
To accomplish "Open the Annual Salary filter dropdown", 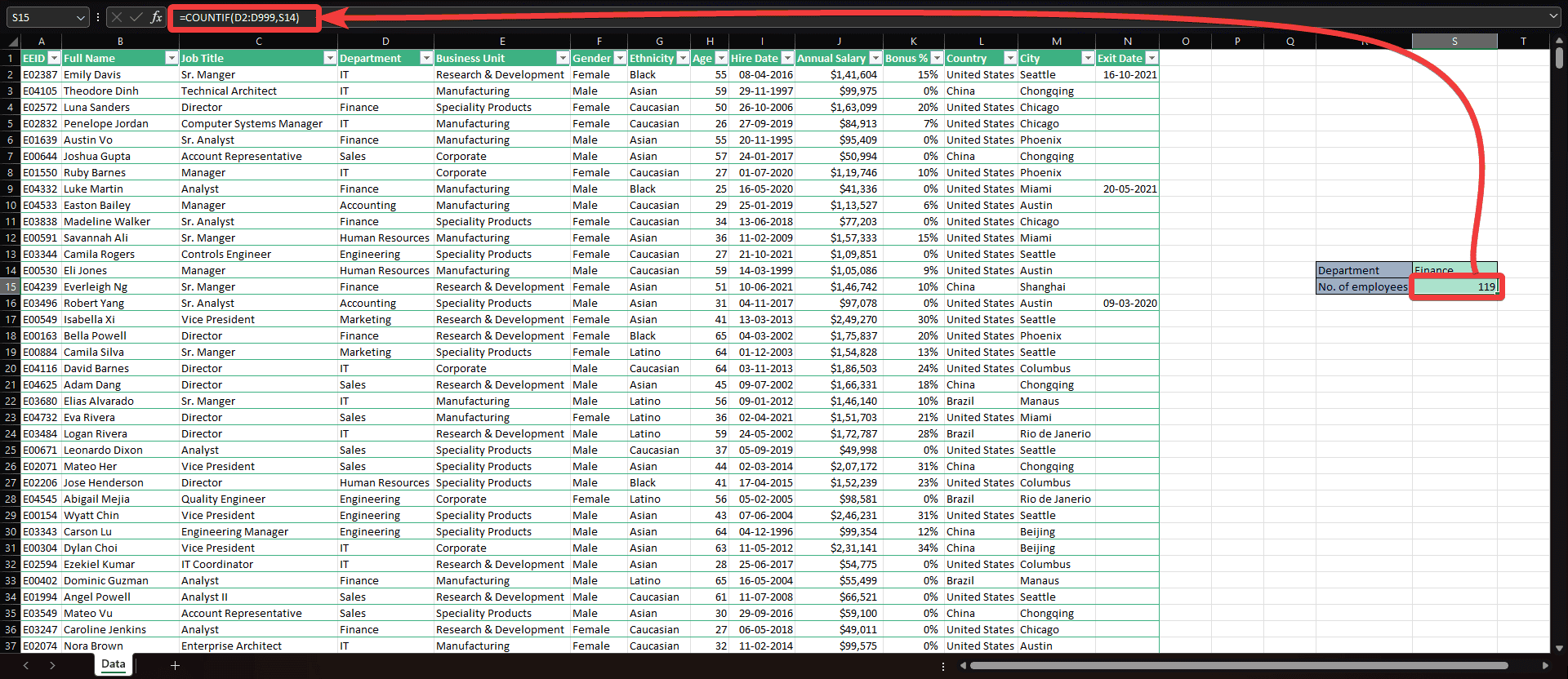I will pyautogui.click(x=875, y=58).
